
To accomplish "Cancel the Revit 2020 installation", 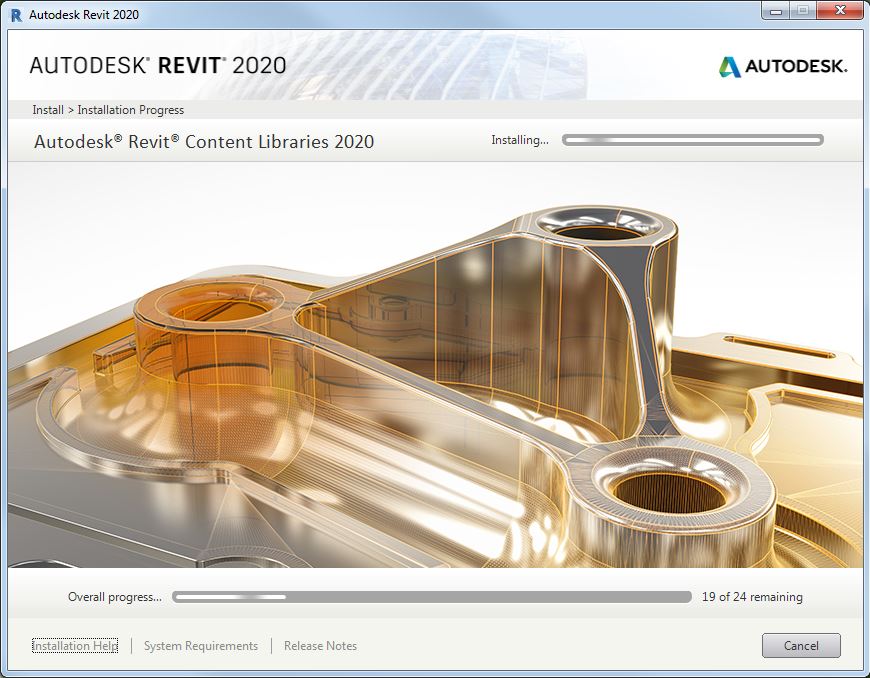I will coord(801,645).
